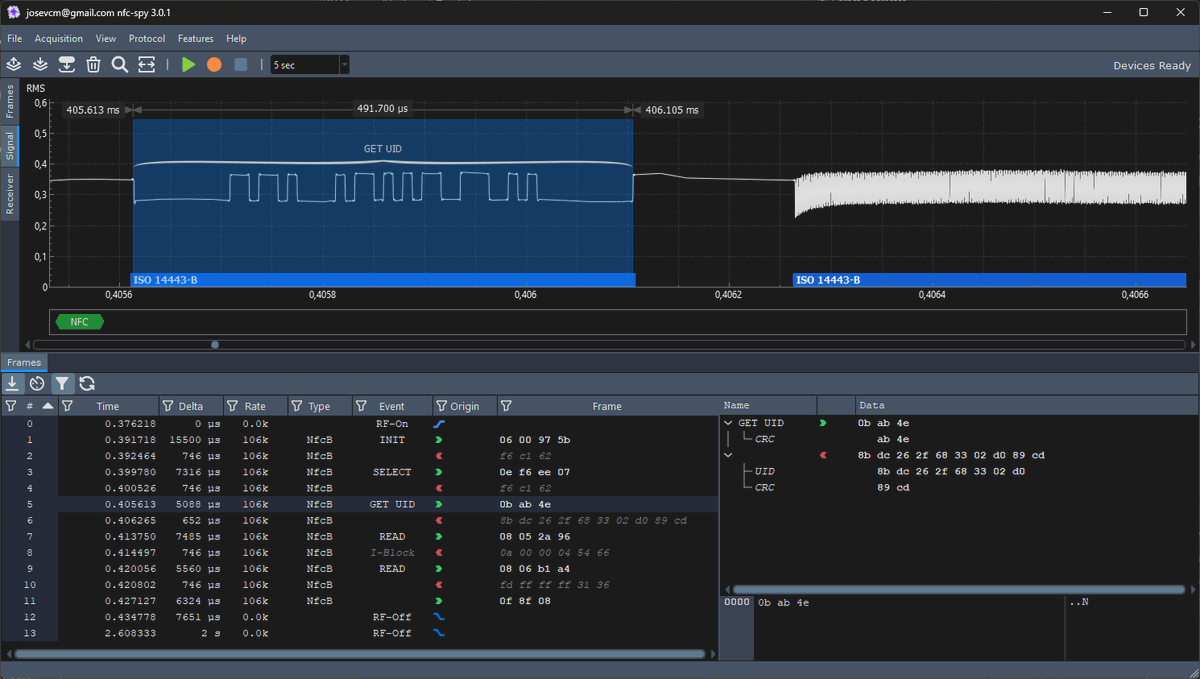
Task: Start acquisition with the green play button
Action: coord(188,64)
